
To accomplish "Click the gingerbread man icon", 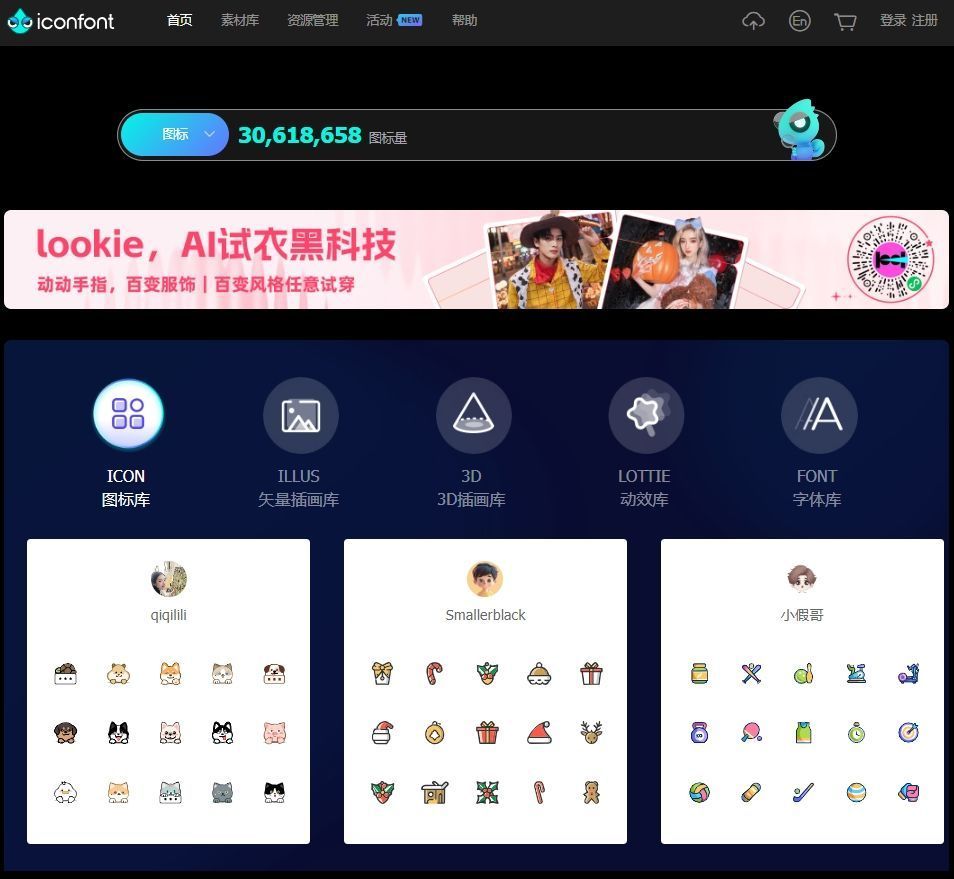I will tap(591, 792).
